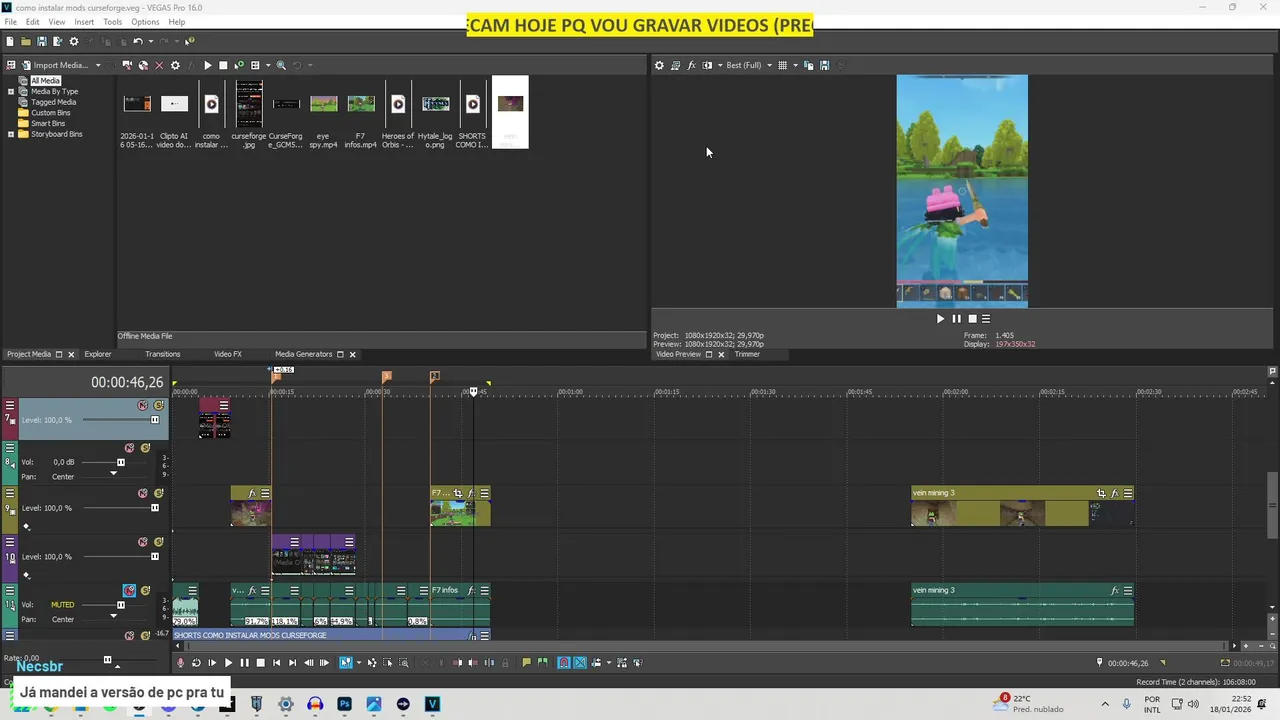The image size is (1280, 720).
Task: Open File menu
Action: click(x=10, y=22)
